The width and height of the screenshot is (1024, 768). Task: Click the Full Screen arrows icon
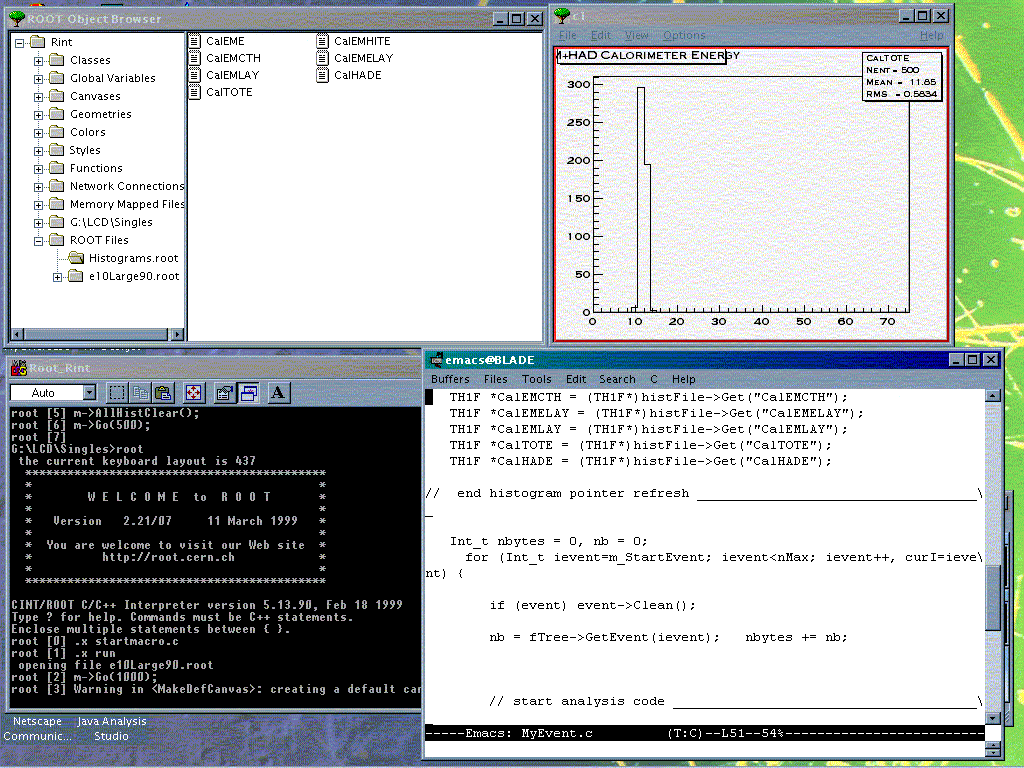(194, 393)
